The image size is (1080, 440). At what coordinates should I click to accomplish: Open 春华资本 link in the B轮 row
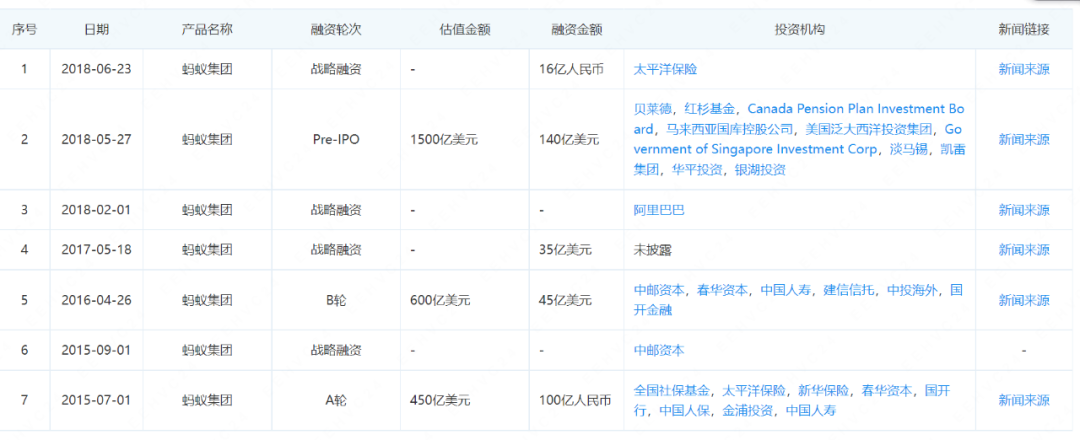pyautogui.click(x=723, y=290)
